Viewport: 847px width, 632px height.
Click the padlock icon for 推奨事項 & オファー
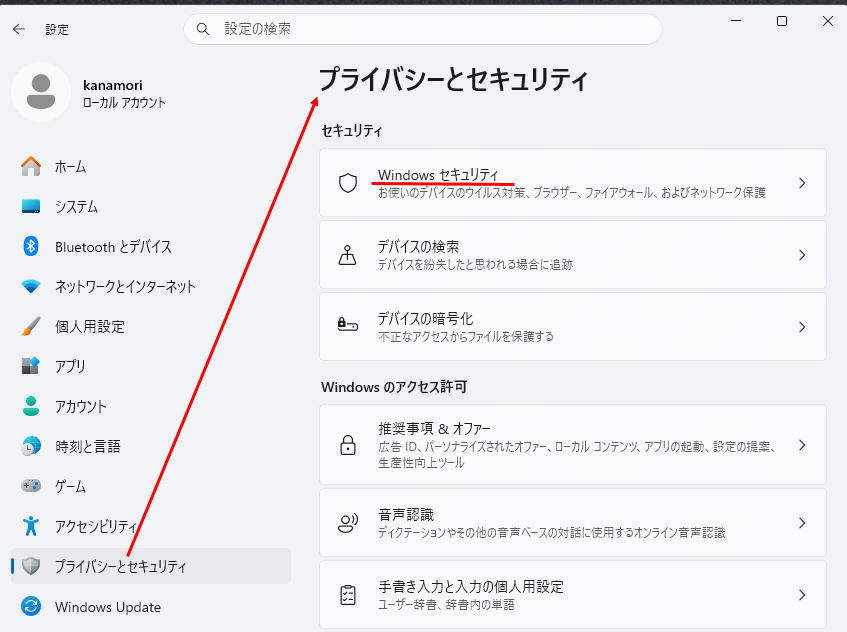348,445
